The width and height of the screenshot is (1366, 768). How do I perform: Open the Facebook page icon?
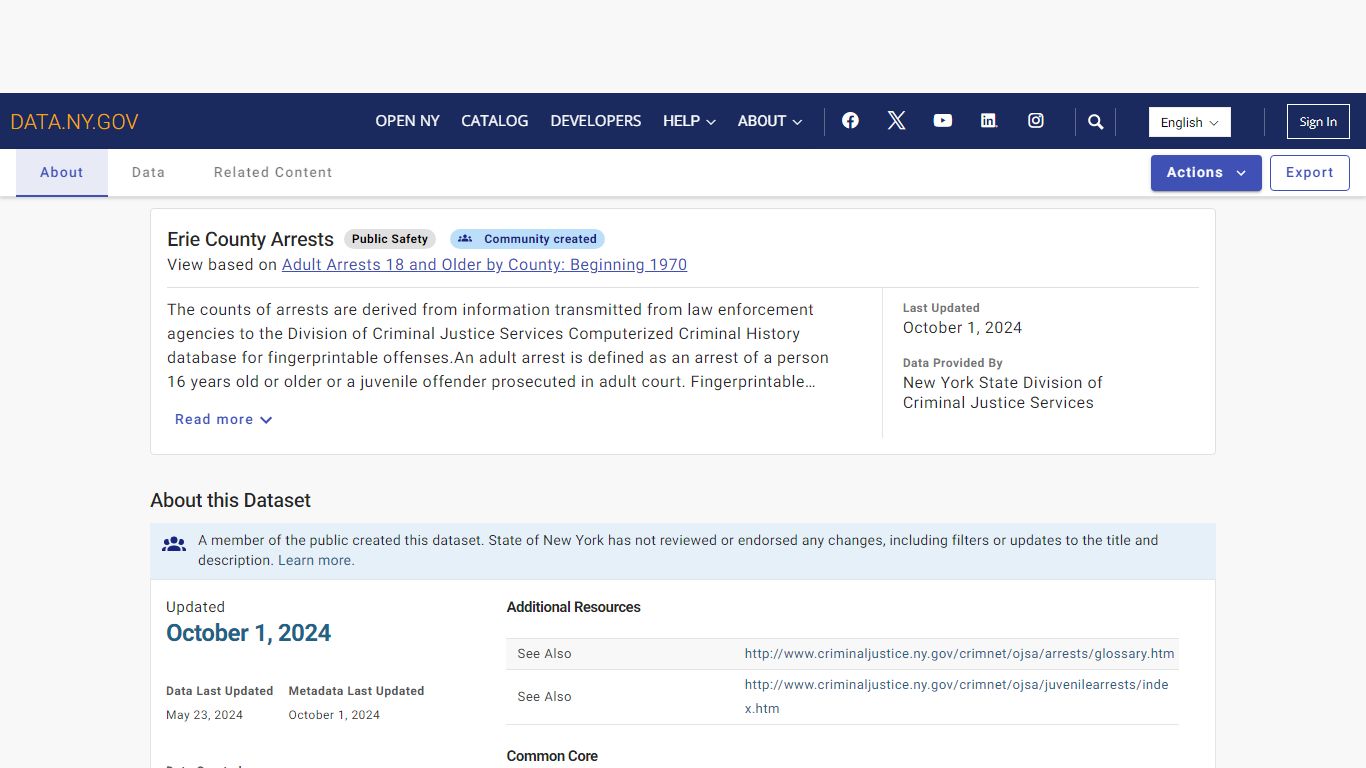[850, 121]
